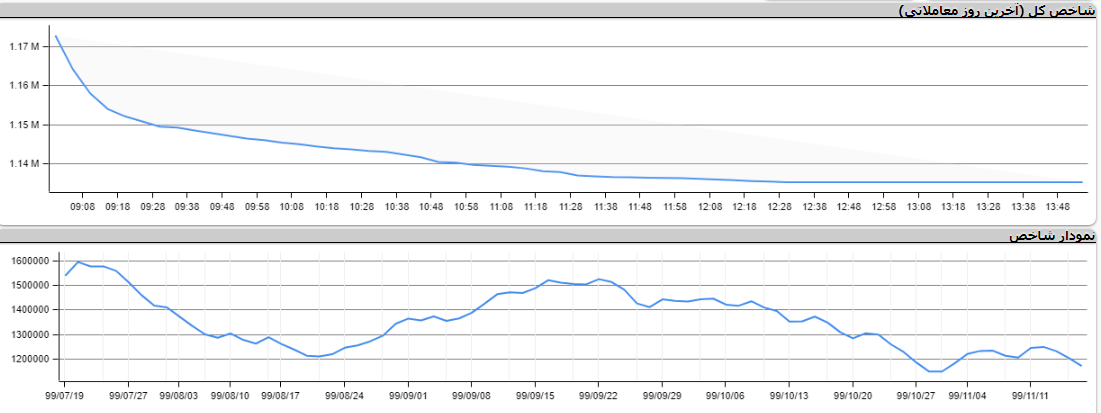This screenshot has height=413, width=1101.
Task: Click the intraday line's starting peak point
Action: pyautogui.click(x=56, y=36)
